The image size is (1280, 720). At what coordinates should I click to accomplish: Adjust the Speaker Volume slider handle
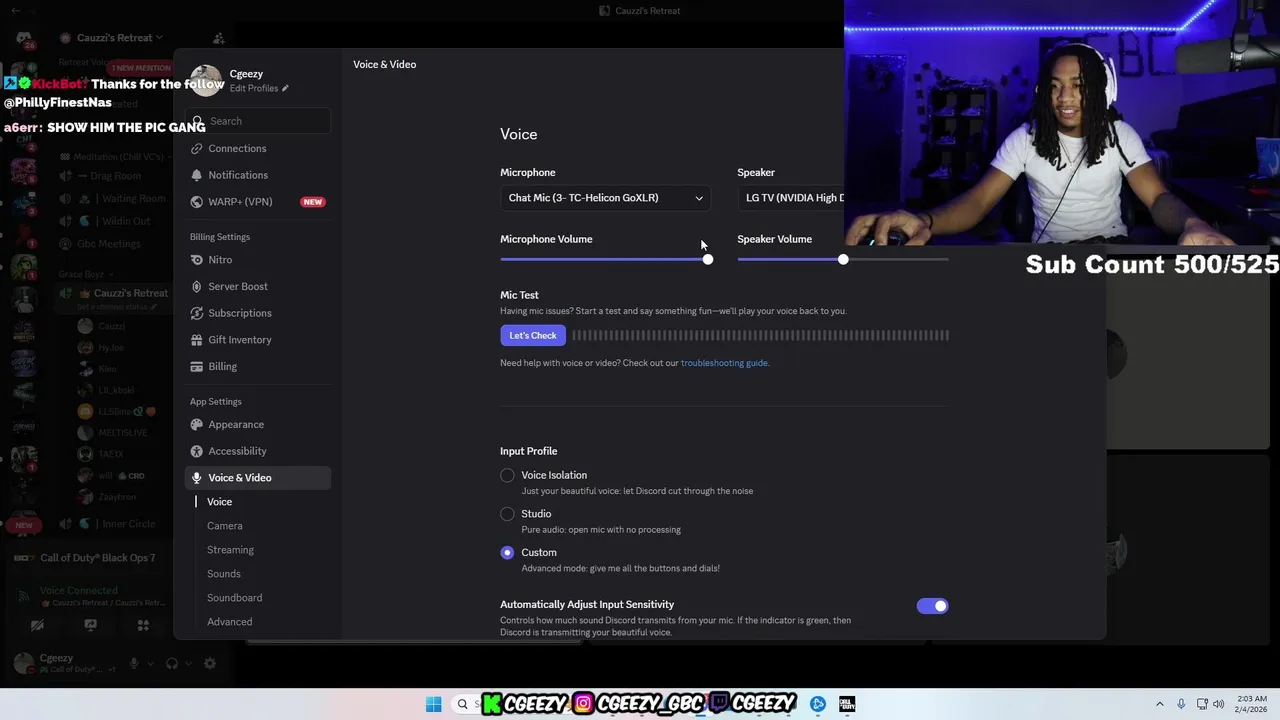coord(843,259)
